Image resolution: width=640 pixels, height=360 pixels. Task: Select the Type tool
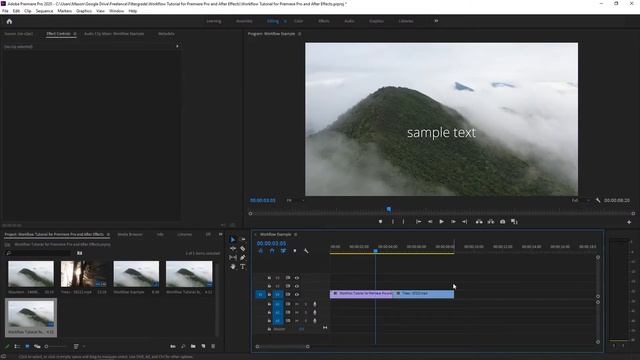(243, 267)
